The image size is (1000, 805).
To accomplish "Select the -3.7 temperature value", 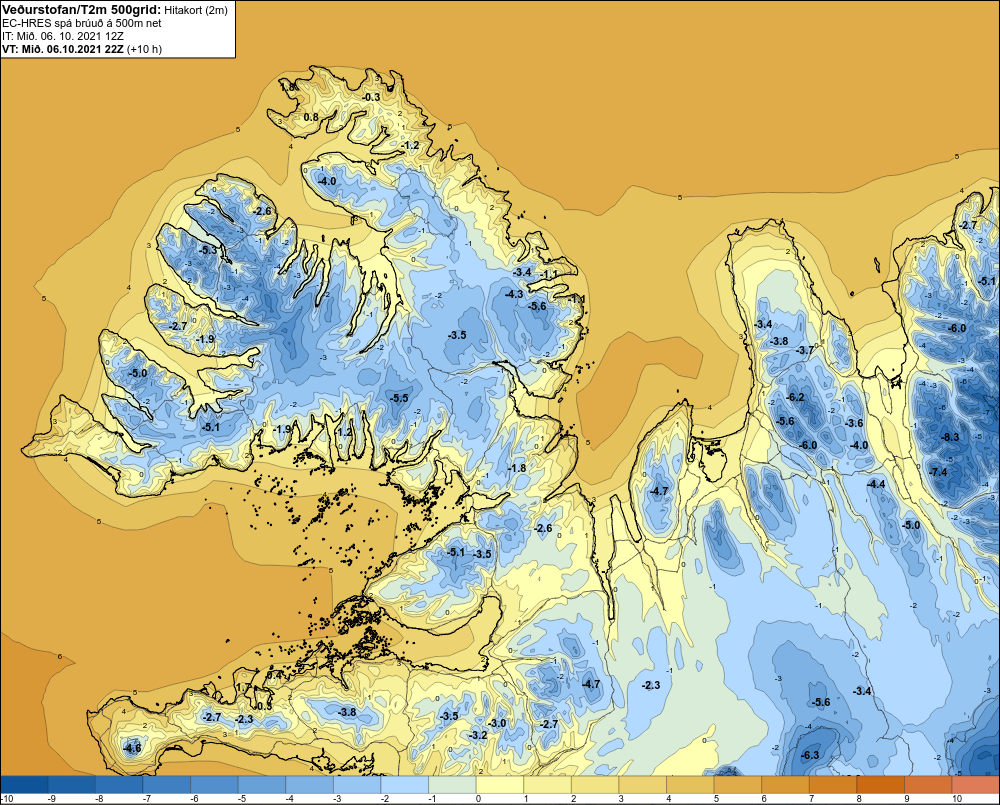I will tap(805, 350).
